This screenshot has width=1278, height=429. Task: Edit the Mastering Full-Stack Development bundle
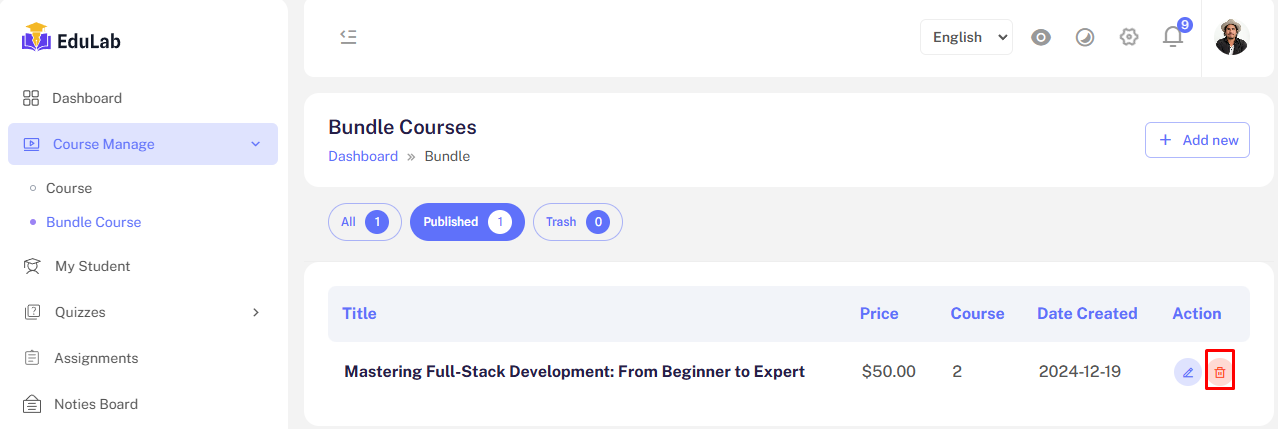(x=1187, y=372)
